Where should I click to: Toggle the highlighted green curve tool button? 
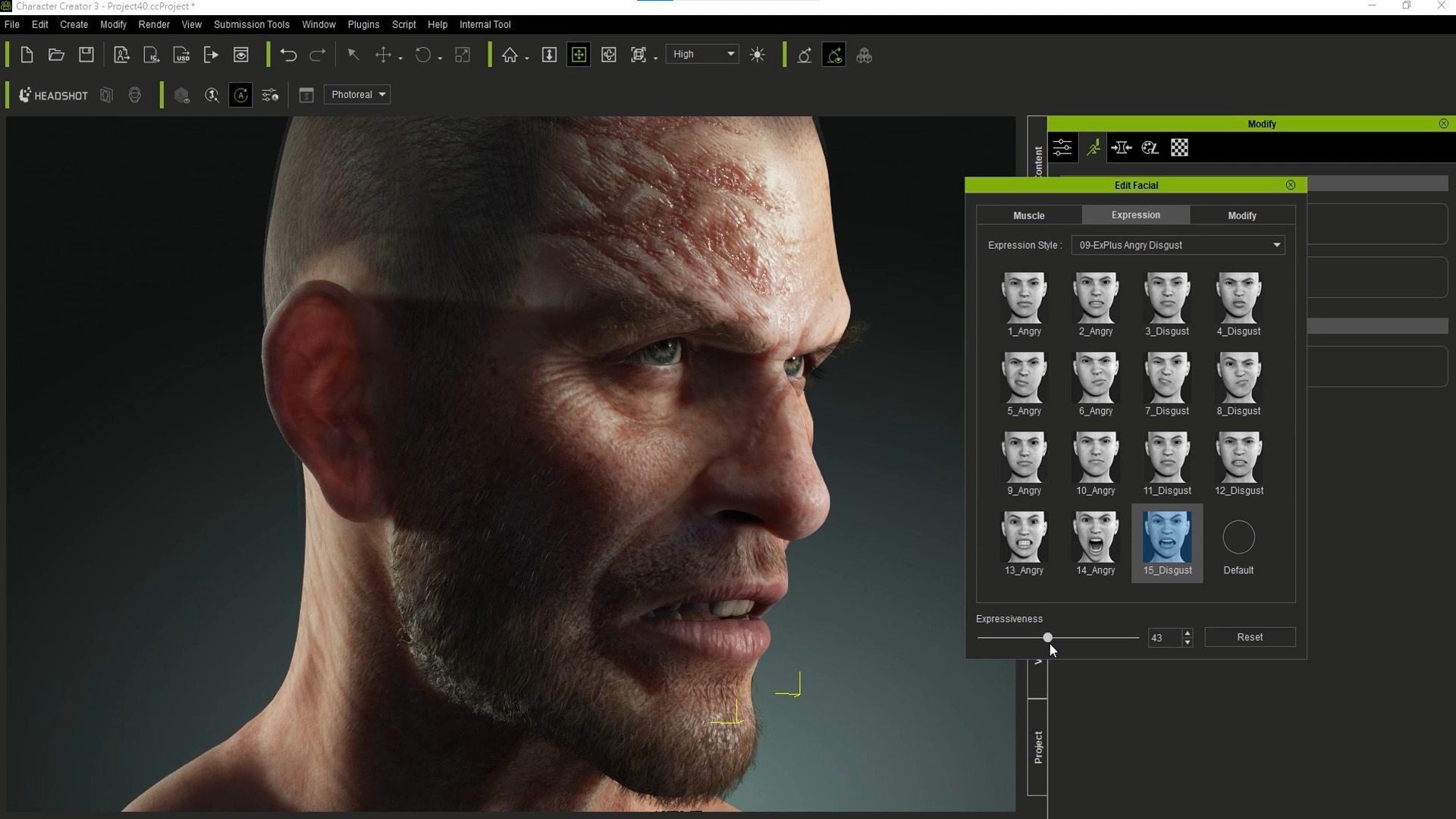pos(834,55)
